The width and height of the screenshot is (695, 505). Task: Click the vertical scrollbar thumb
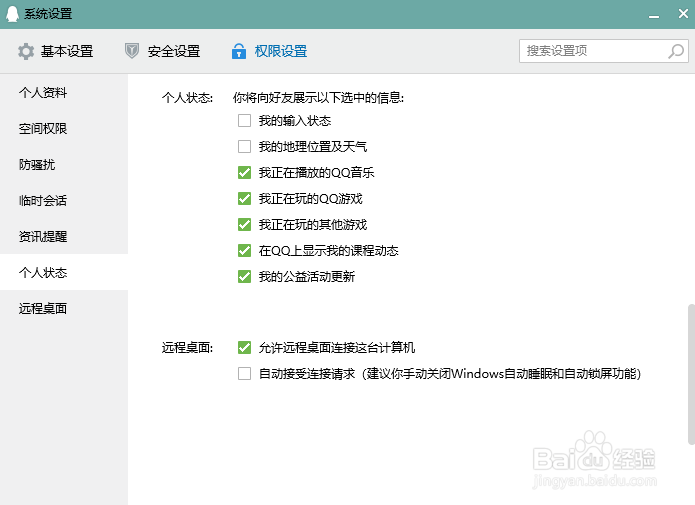pos(691,374)
